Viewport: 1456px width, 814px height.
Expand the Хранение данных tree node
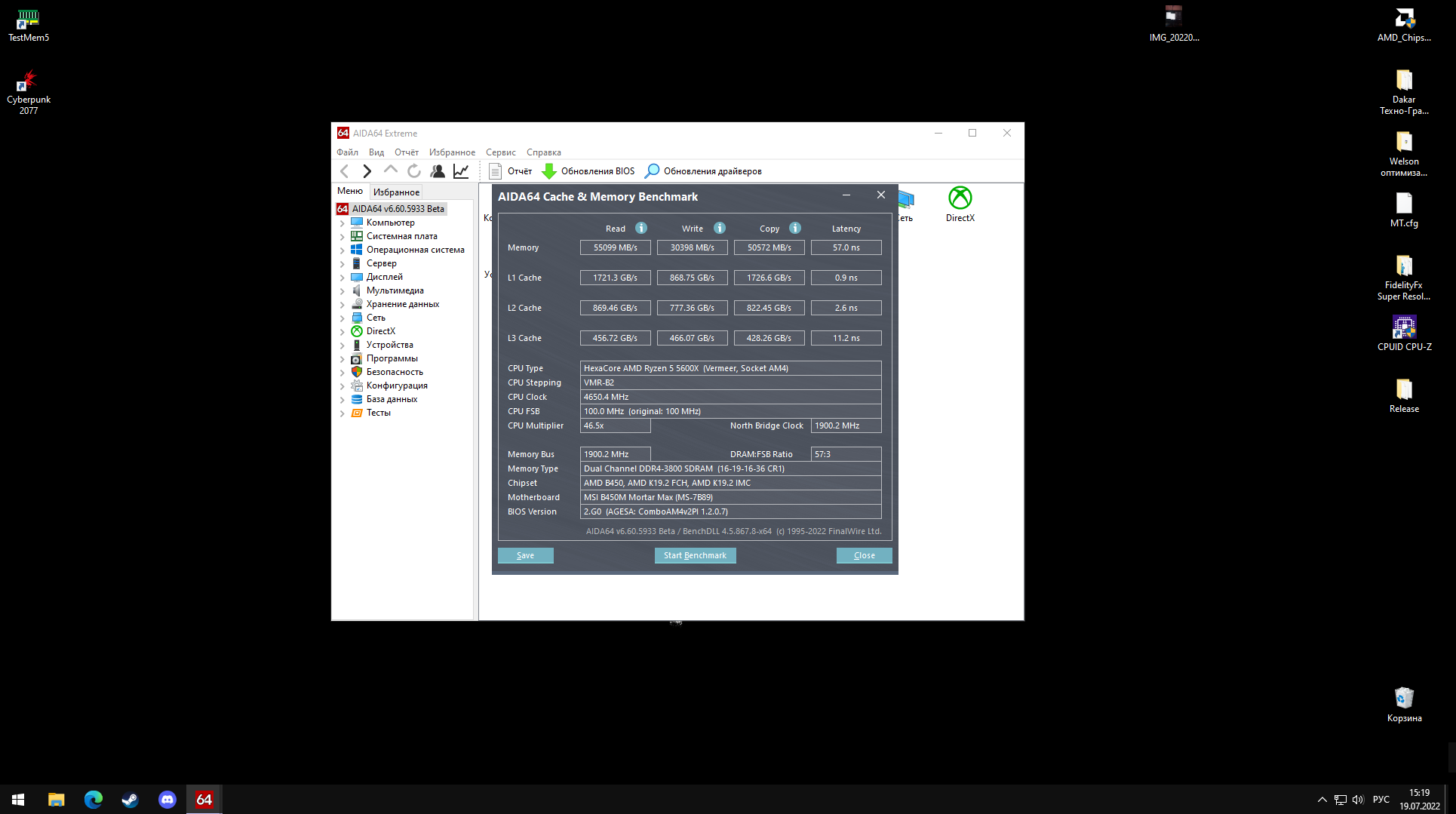tap(342, 305)
